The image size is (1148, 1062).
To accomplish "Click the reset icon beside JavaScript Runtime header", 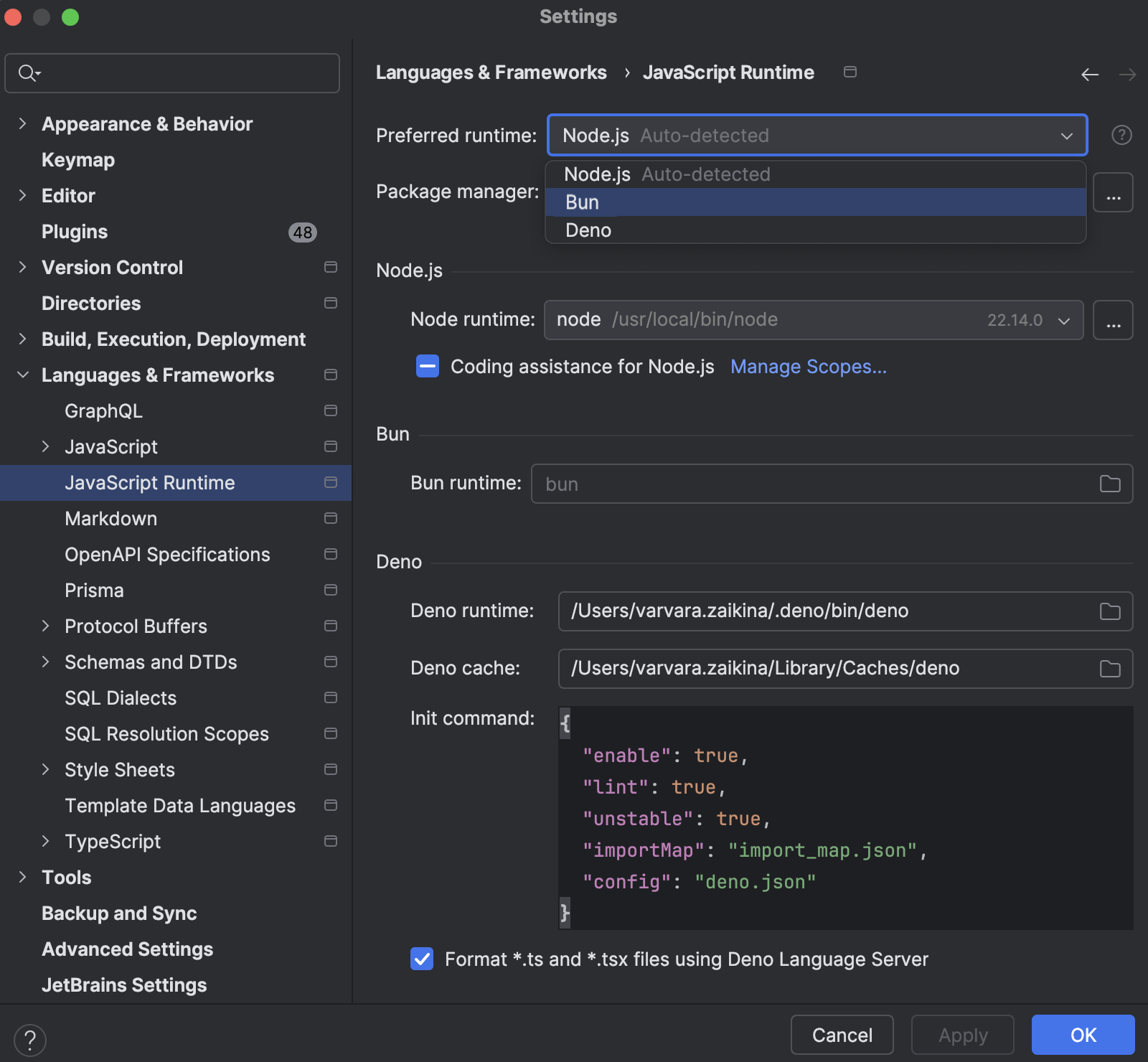I will click(x=850, y=72).
